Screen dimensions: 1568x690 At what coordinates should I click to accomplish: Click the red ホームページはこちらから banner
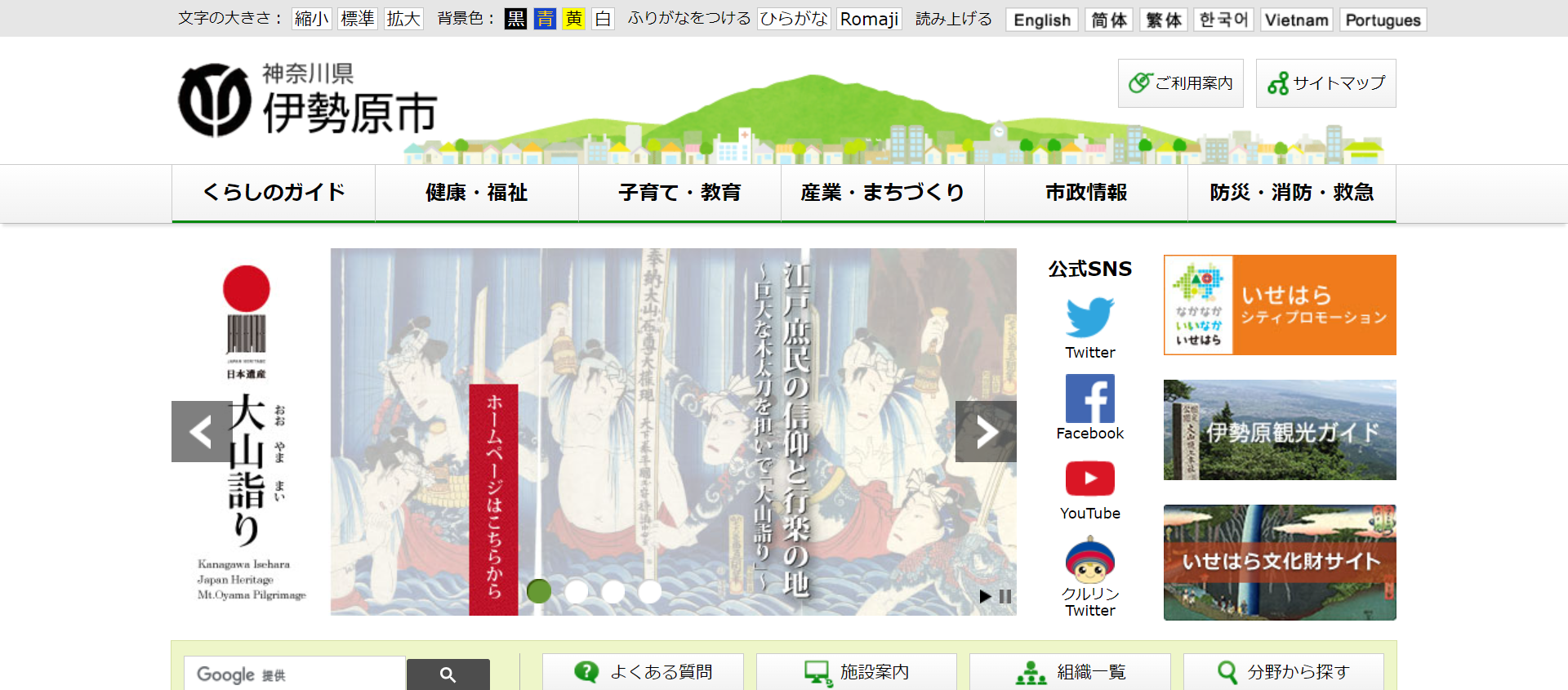(x=493, y=499)
